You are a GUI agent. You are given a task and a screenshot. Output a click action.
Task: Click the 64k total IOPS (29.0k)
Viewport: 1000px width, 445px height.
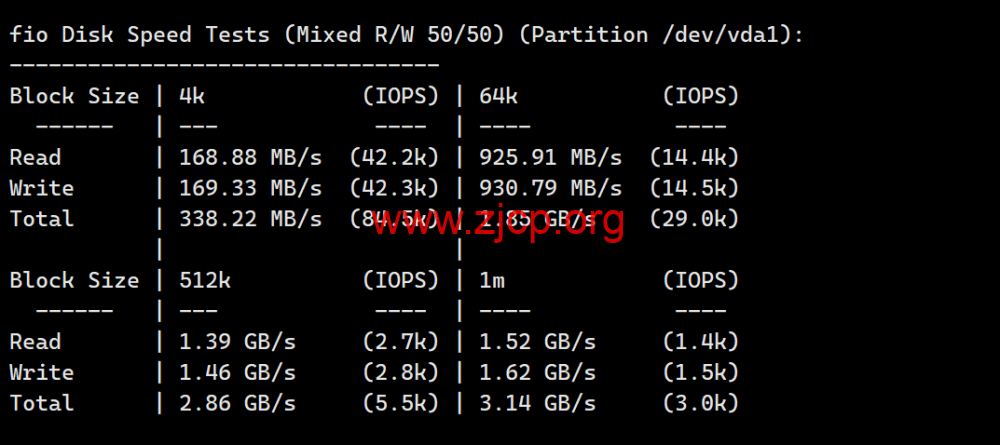[695, 219]
